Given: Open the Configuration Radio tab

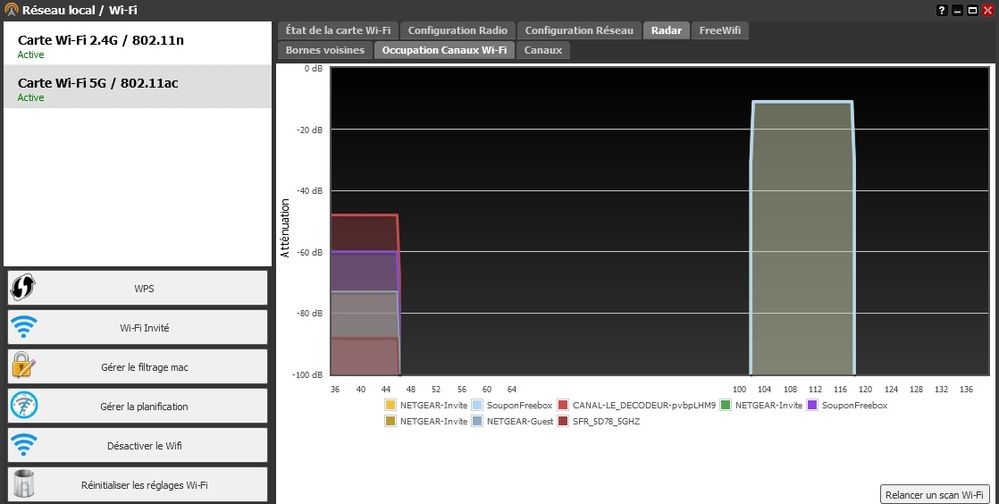Looking at the screenshot, I should pos(457,31).
